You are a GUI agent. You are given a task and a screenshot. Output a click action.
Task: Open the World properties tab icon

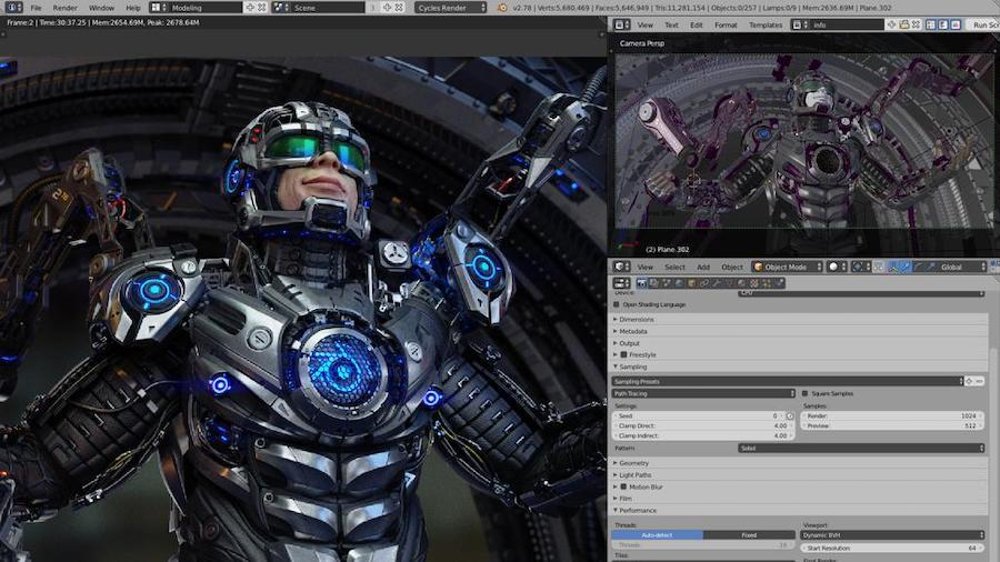pos(678,284)
